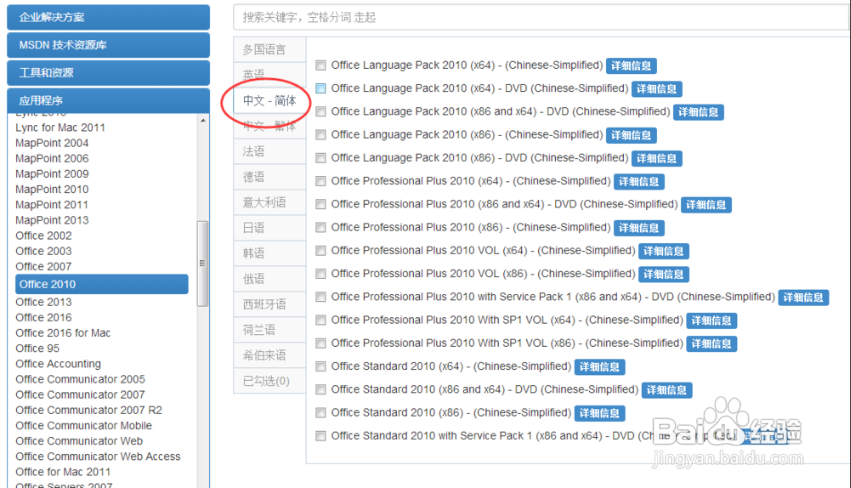Open the 西班牙语 language tab

(270, 305)
